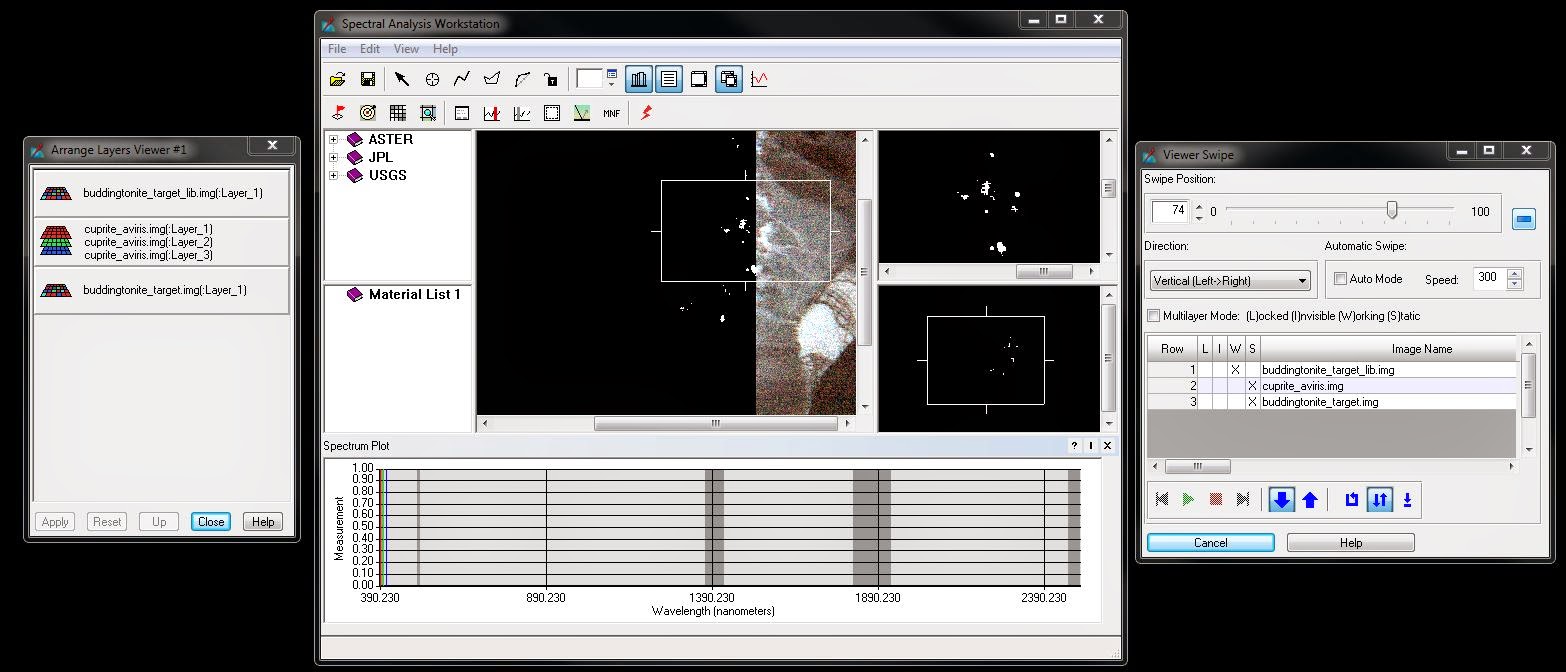Select cuprite_aviris.img row in swipe table
The width and height of the screenshot is (1566, 672).
[1332, 386]
